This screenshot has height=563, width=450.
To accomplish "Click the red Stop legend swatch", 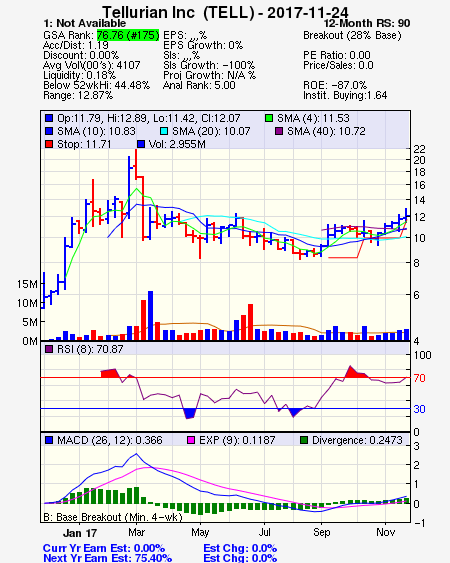I will point(49,144).
